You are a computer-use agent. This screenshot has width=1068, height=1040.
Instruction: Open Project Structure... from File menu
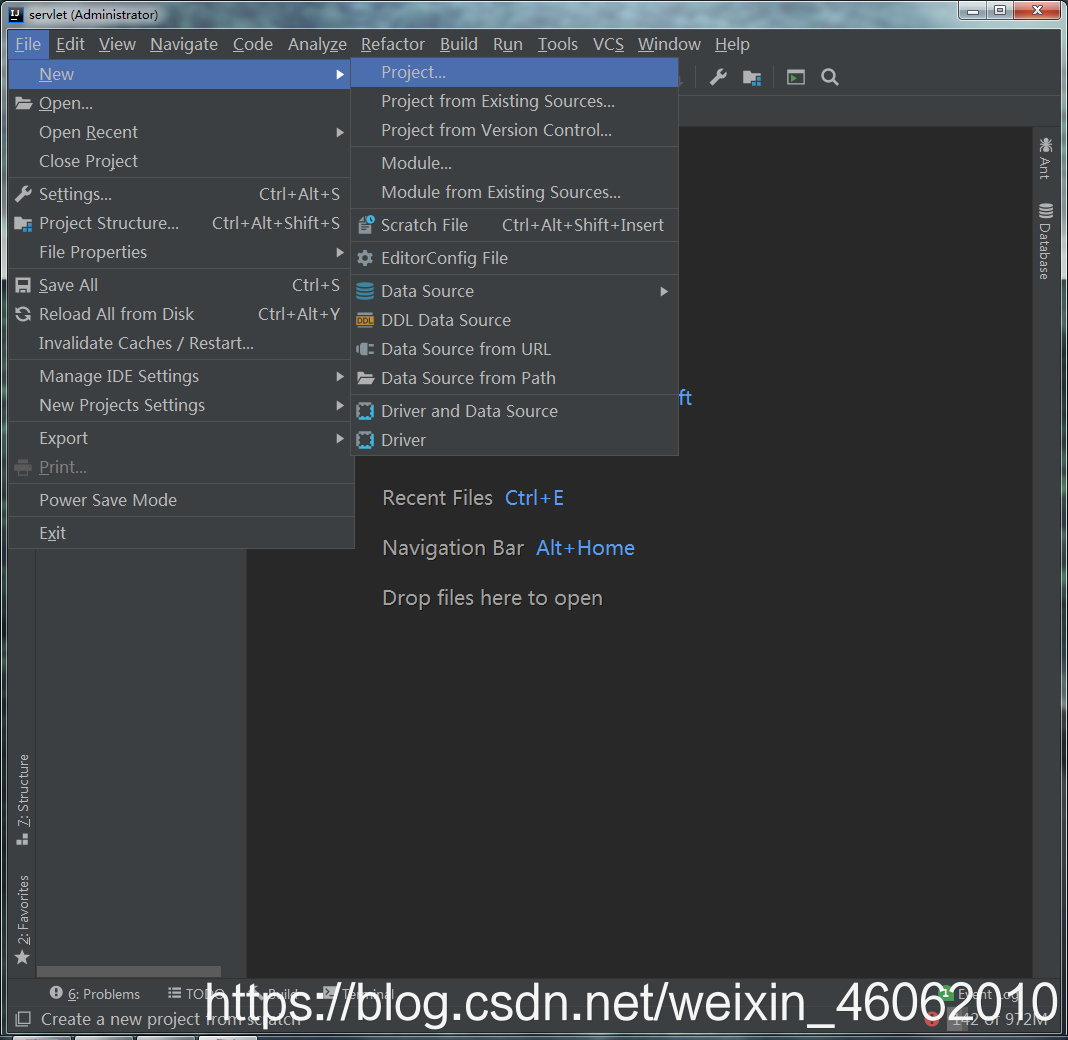179,223
